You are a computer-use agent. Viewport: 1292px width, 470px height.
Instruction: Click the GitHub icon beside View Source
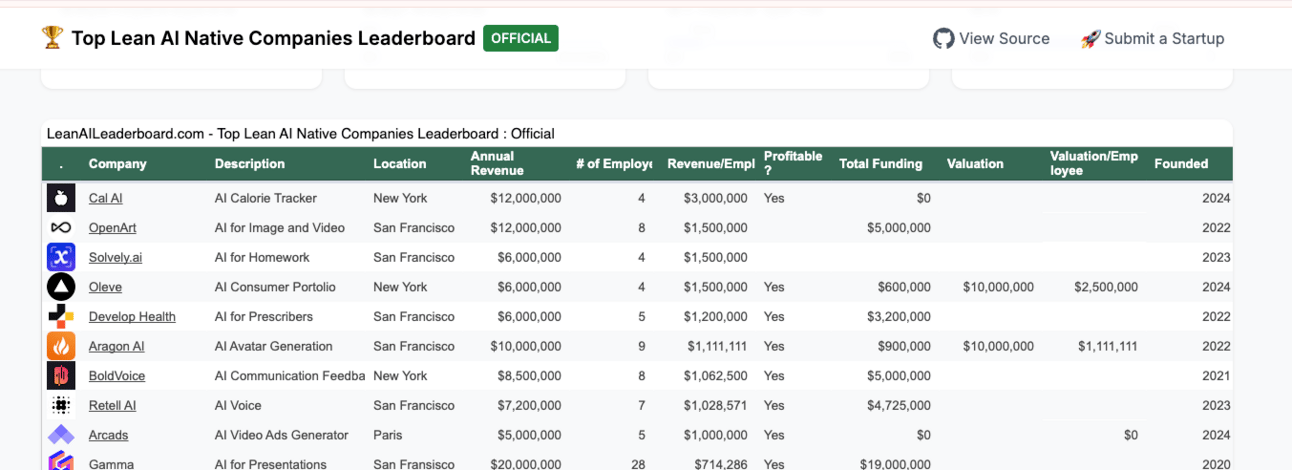pyautogui.click(x=943, y=39)
